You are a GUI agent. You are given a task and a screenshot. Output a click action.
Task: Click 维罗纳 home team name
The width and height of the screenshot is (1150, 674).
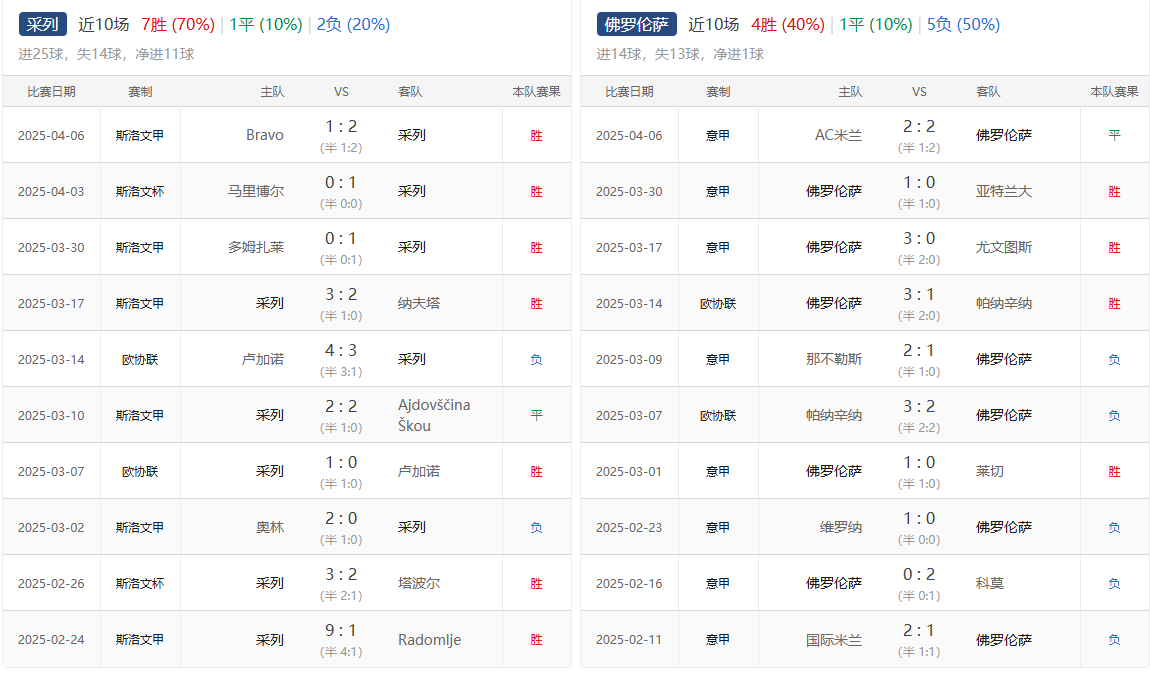point(840,527)
